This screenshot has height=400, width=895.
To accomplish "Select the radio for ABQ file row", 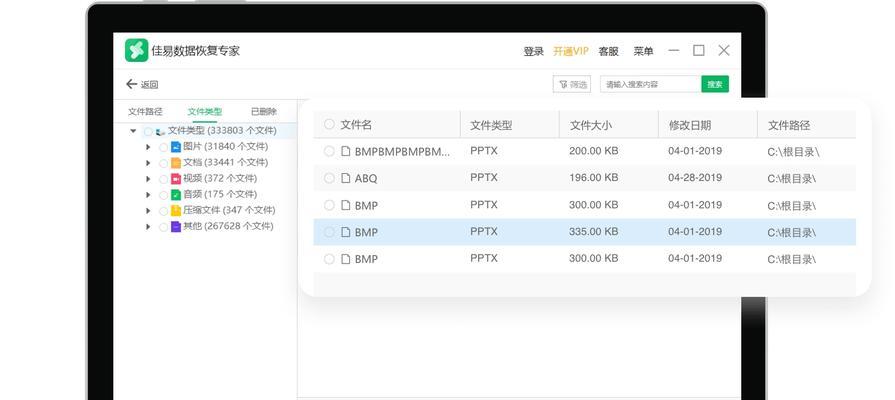I will pos(329,178).
